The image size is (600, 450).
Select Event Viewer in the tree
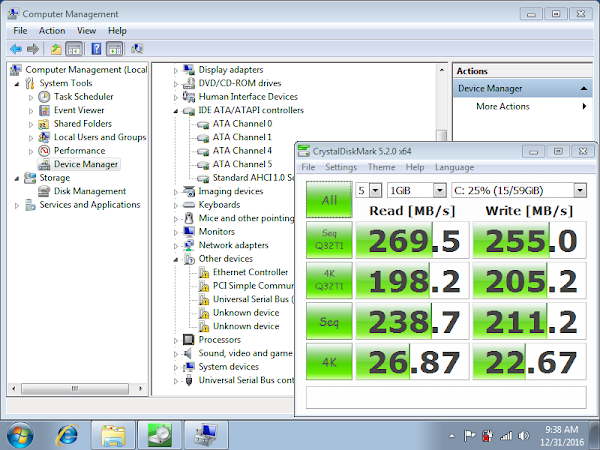pyautogui.click(x=79, y=110)
